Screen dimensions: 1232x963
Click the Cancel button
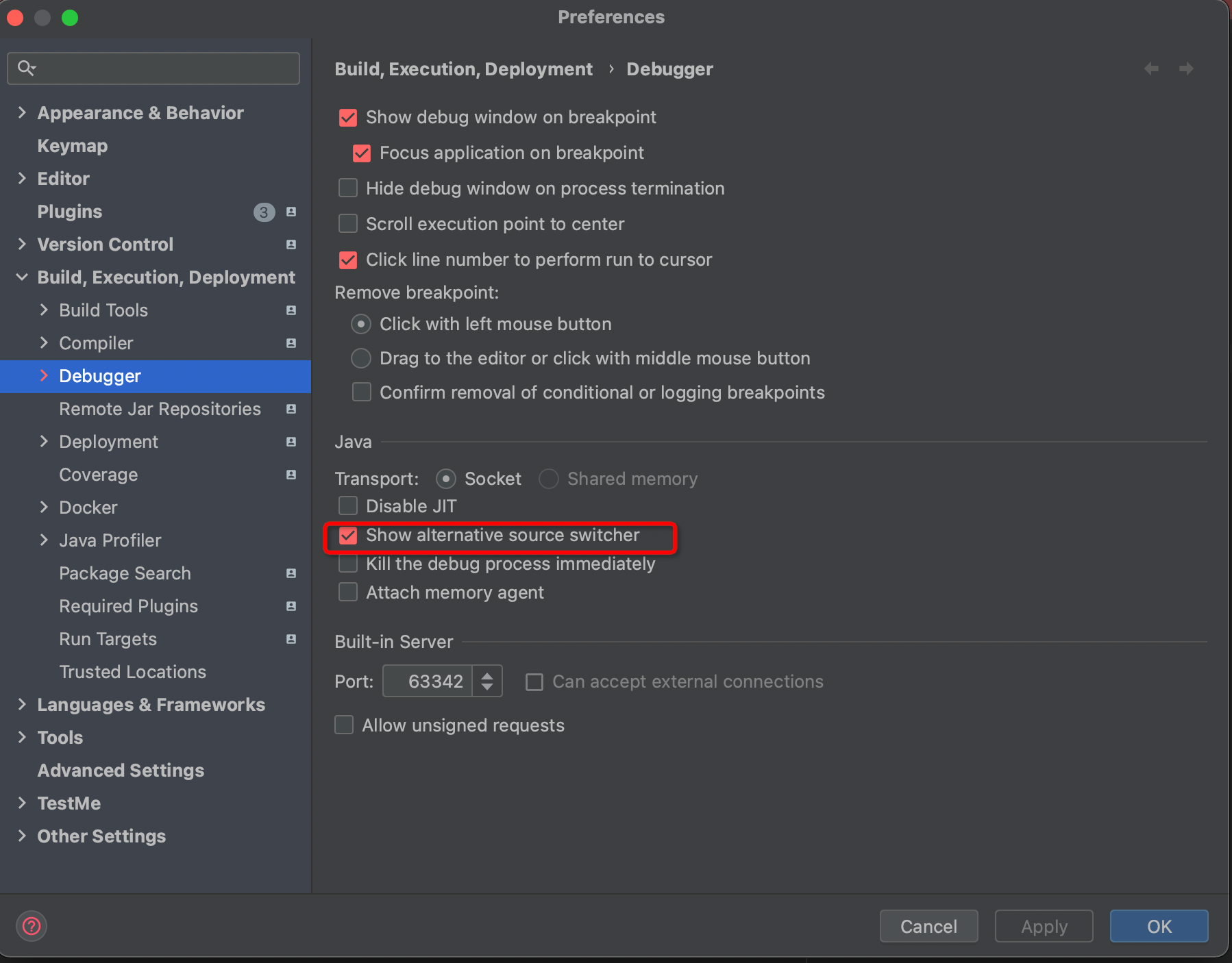[x=928, y=926]
